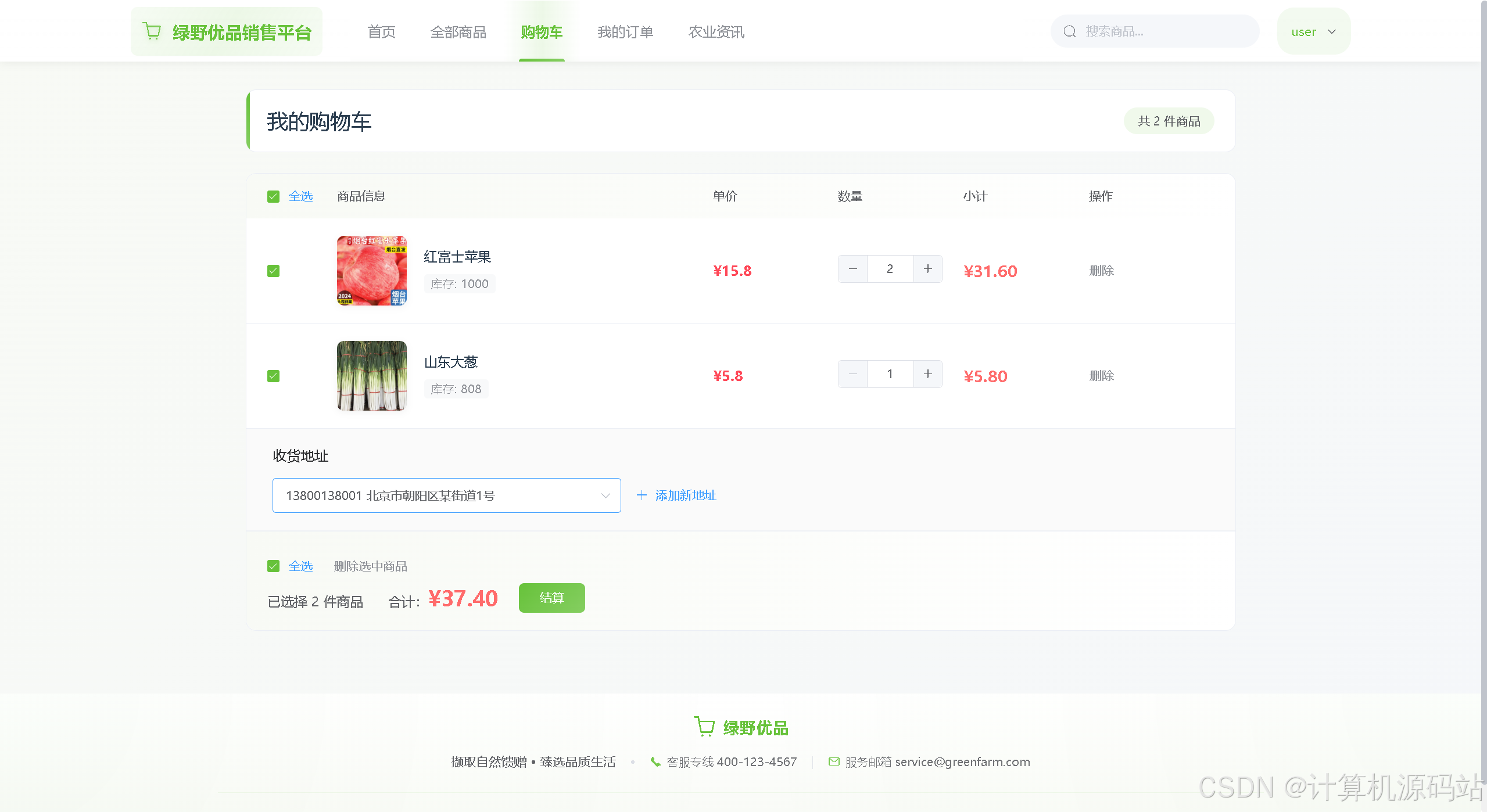Open the 我的订单 tab
This screenshot has width=1487, height=812.
(625, 32)
